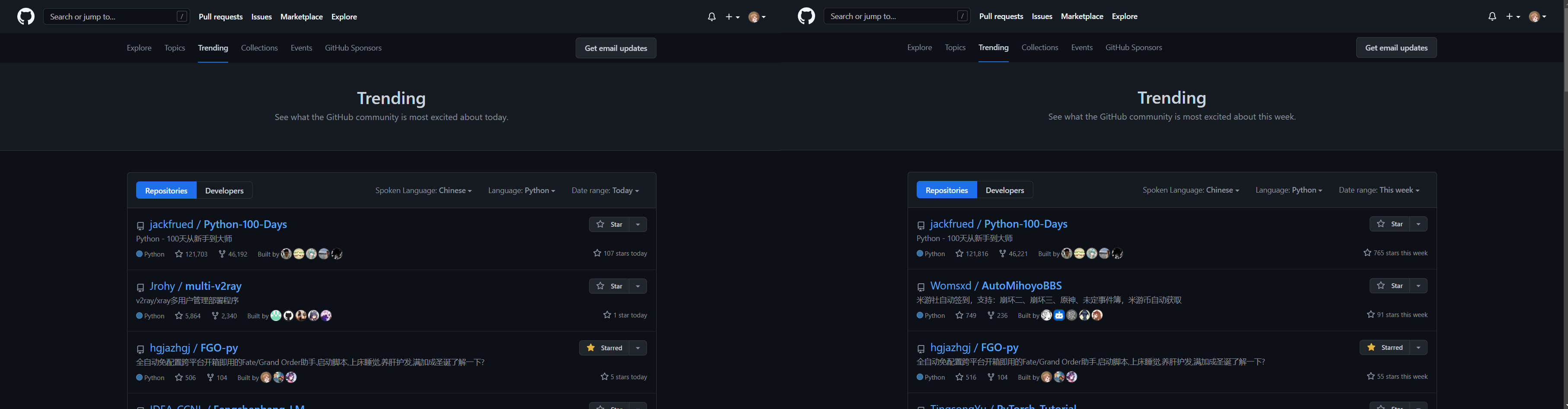
Task: Open the 749 stargazers link for AutoMihoyoBBS
Action: pos(966,315)
